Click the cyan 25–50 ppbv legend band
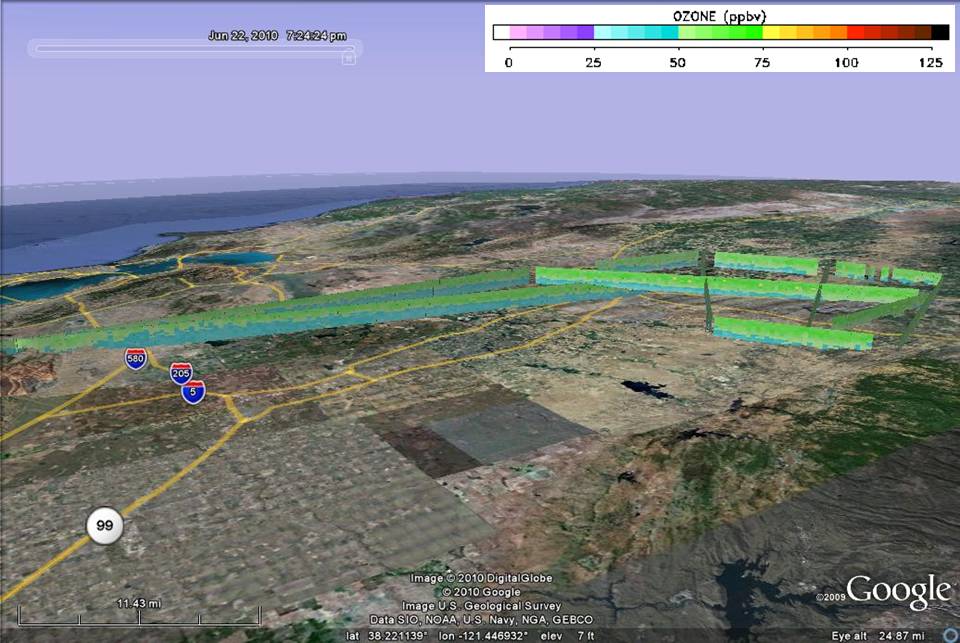This screenshot has height=643, width=960. [x=636, y=32]
